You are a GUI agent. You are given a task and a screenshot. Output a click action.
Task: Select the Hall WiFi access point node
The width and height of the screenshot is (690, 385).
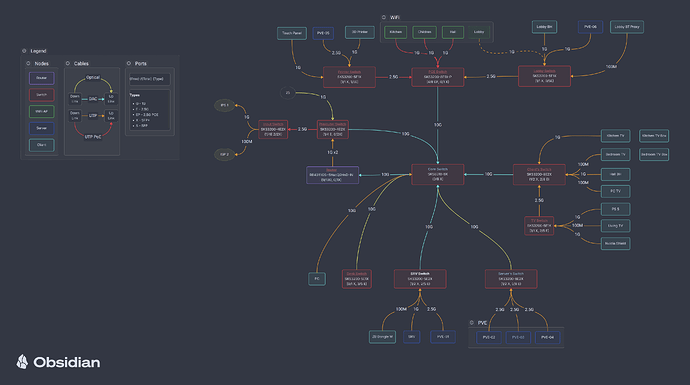(x=453, y=32)
